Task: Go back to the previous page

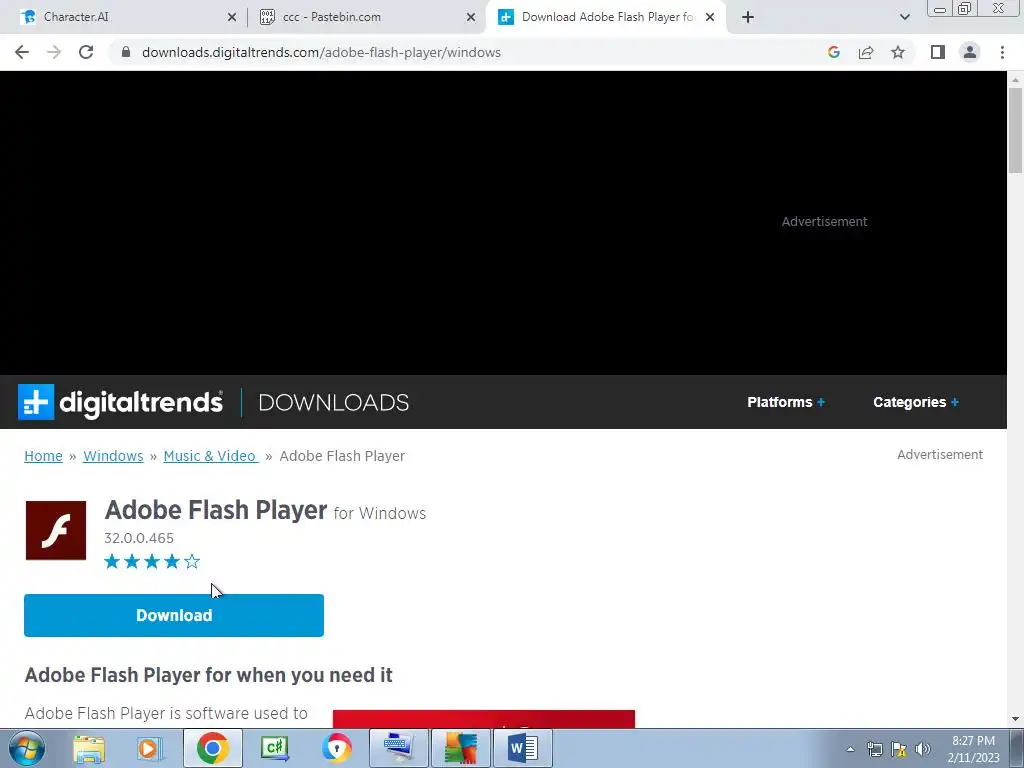Action: [x=22, y=52]
